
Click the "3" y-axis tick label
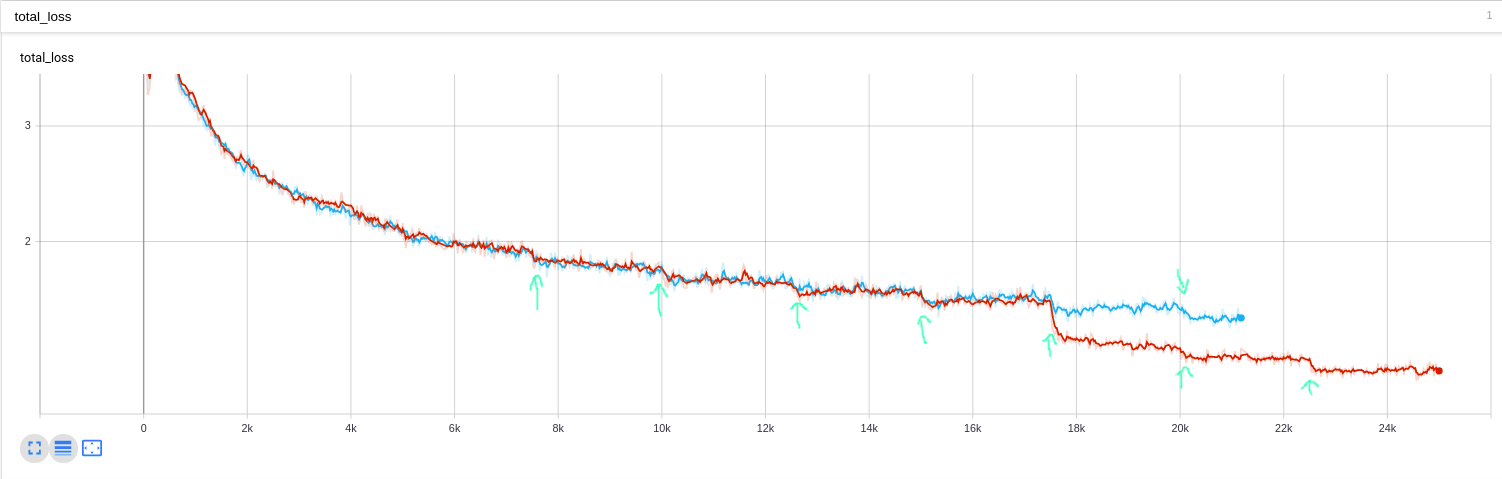[x=28, y=126]
